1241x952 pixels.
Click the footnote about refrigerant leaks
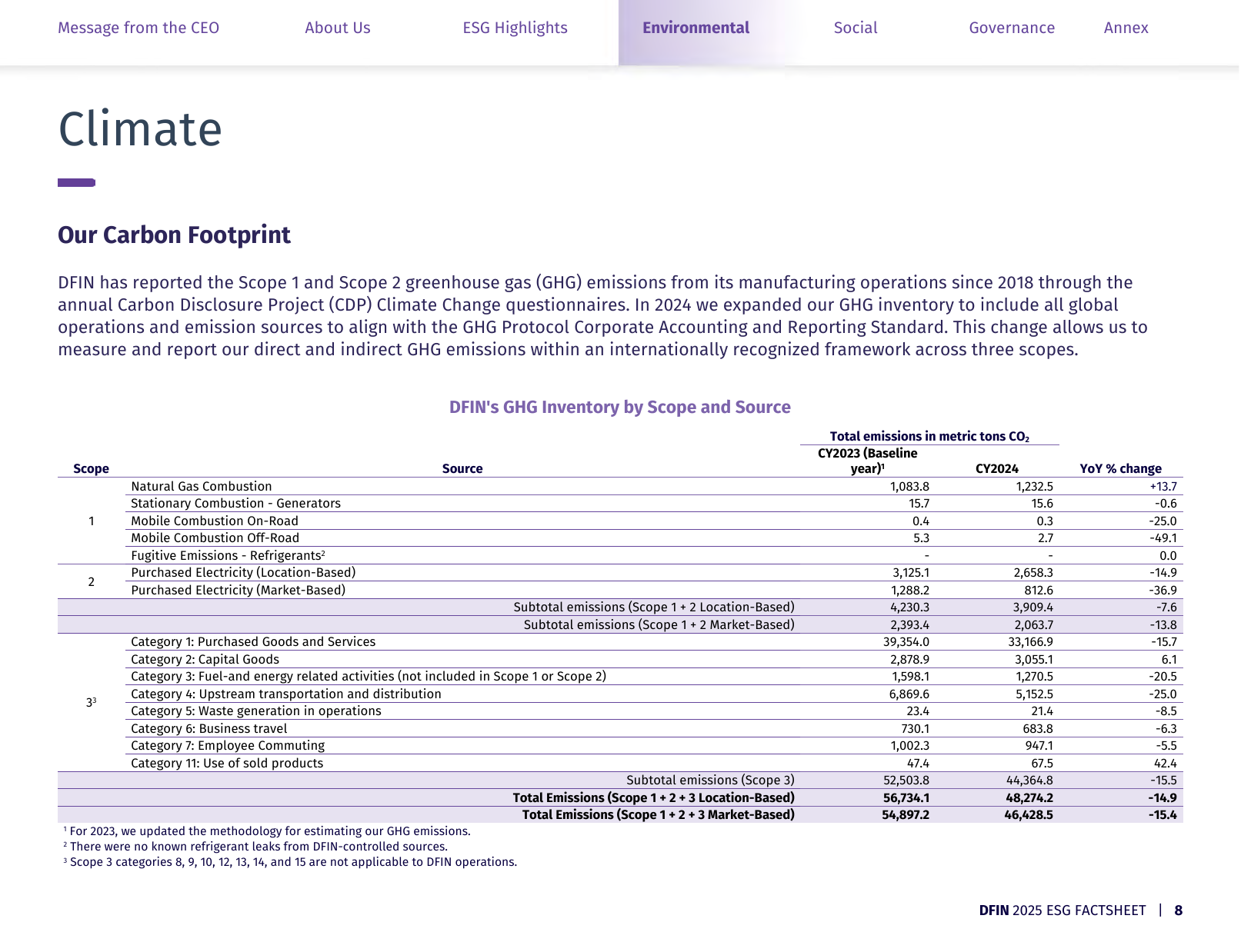pos(255,847)
